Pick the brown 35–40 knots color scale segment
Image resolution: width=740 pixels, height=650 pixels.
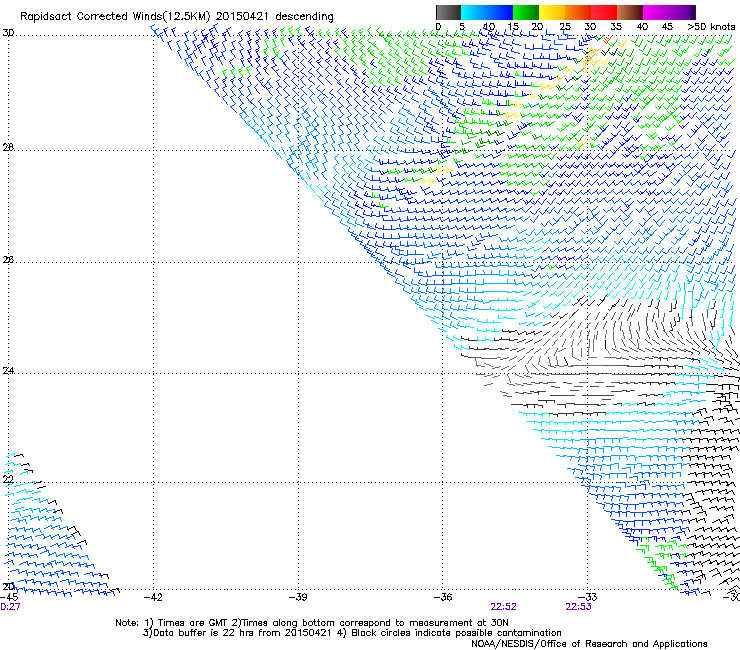click(x=630, y=12)
